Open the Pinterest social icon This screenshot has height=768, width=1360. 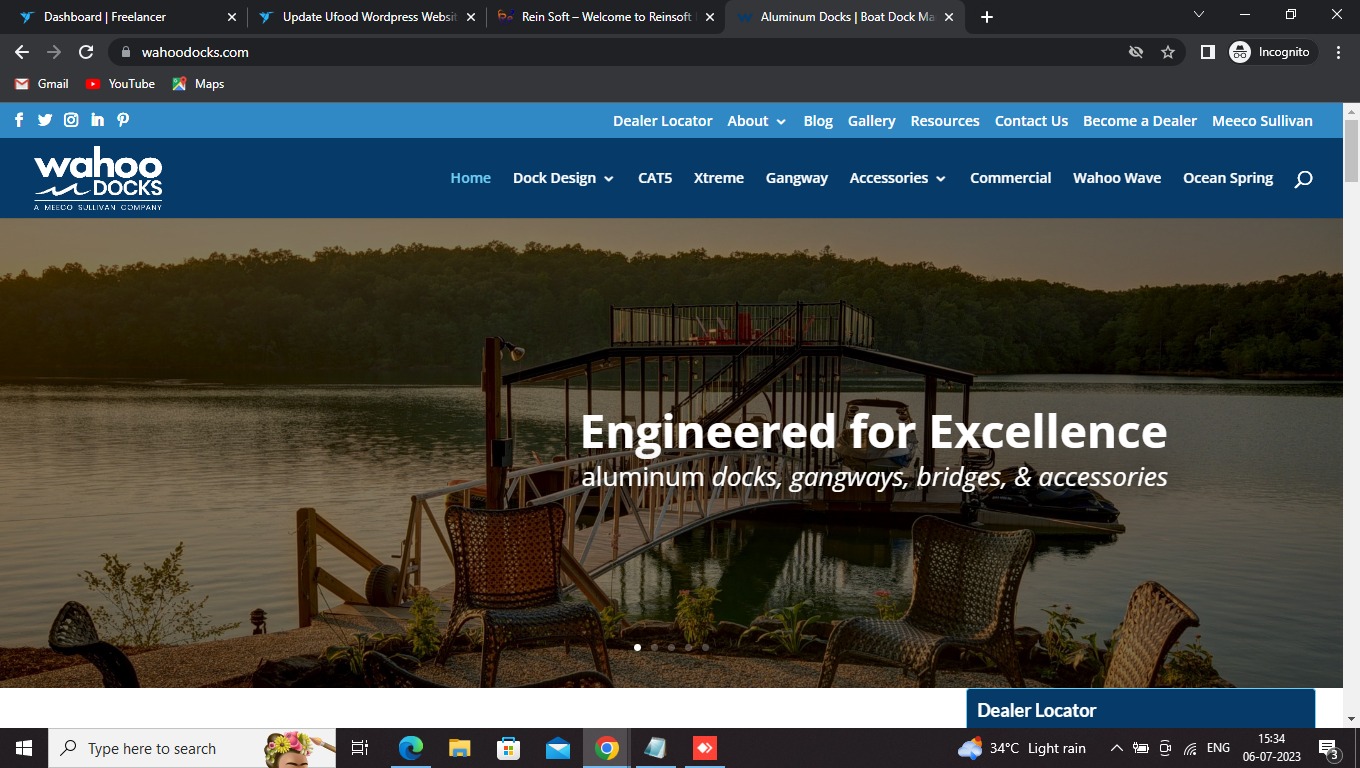pyautogui.click(x=123, y=120)
